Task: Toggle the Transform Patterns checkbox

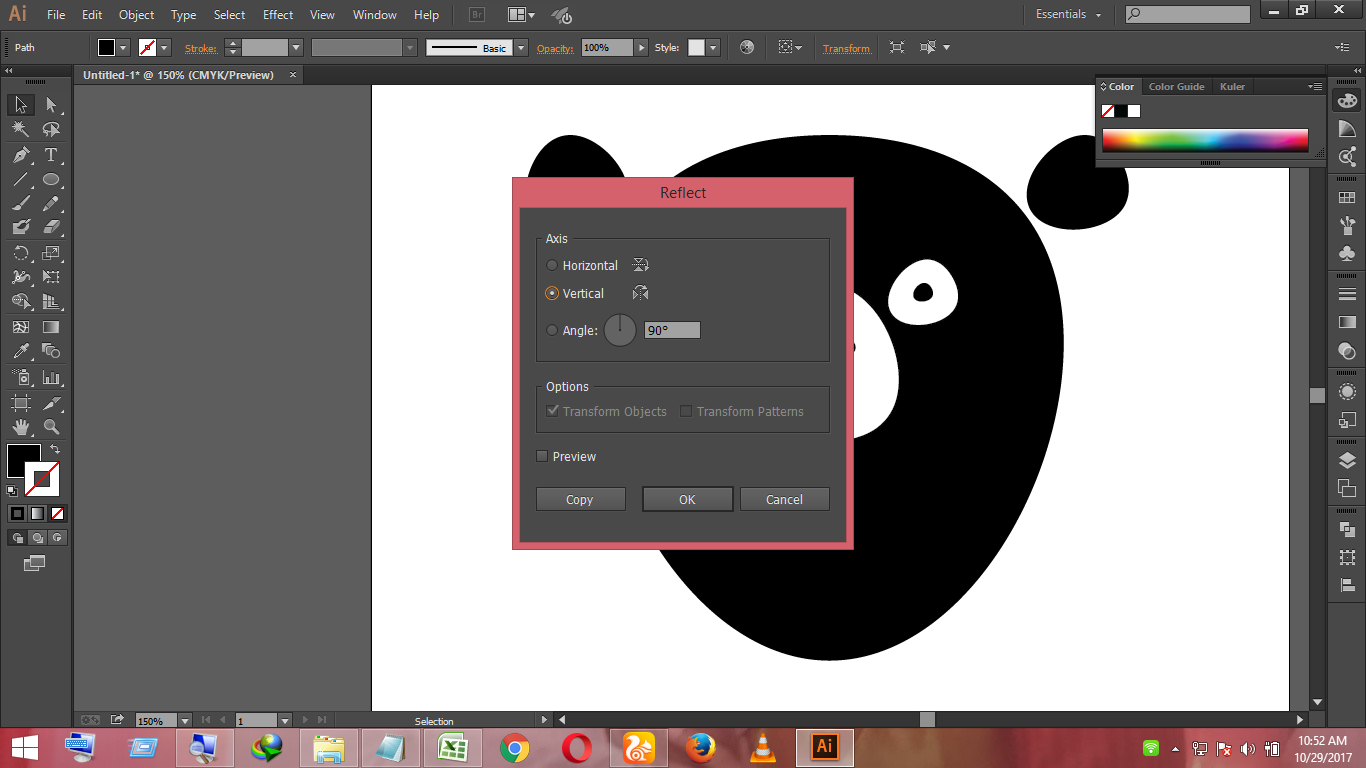Action: tap(686, 411)
